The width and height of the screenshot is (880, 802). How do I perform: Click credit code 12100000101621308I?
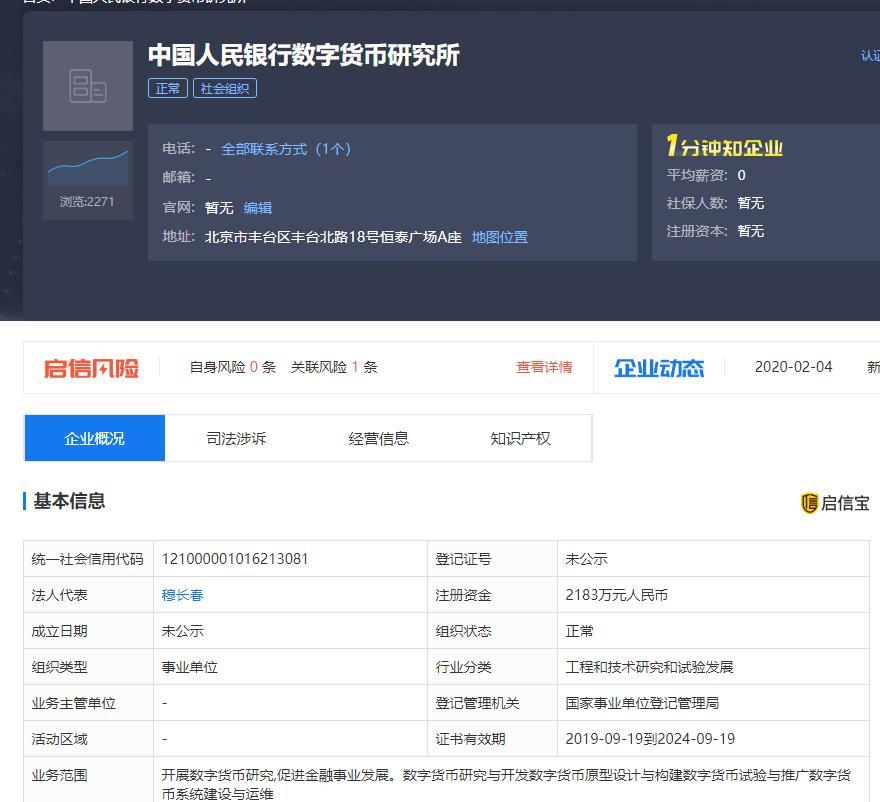tap(235, 559)
